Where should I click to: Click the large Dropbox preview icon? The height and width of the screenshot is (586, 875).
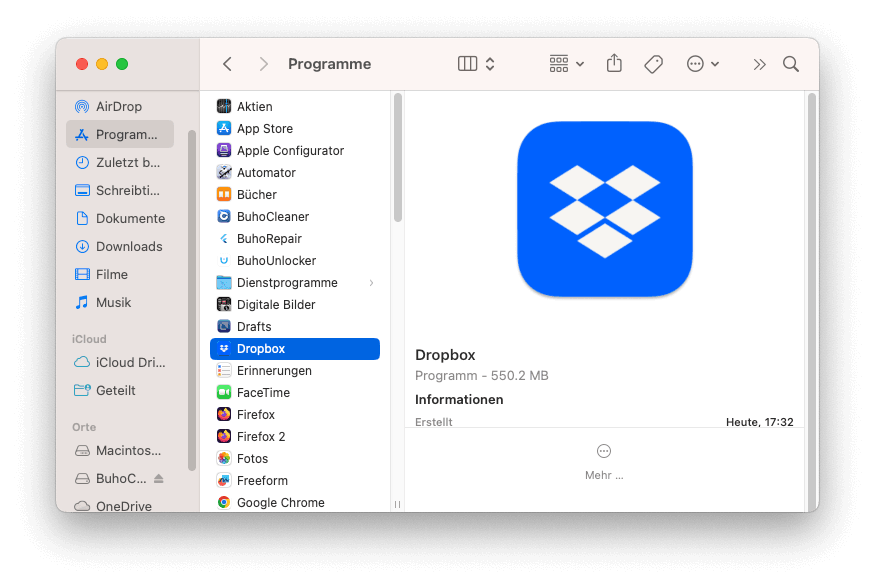coord(605,209)
